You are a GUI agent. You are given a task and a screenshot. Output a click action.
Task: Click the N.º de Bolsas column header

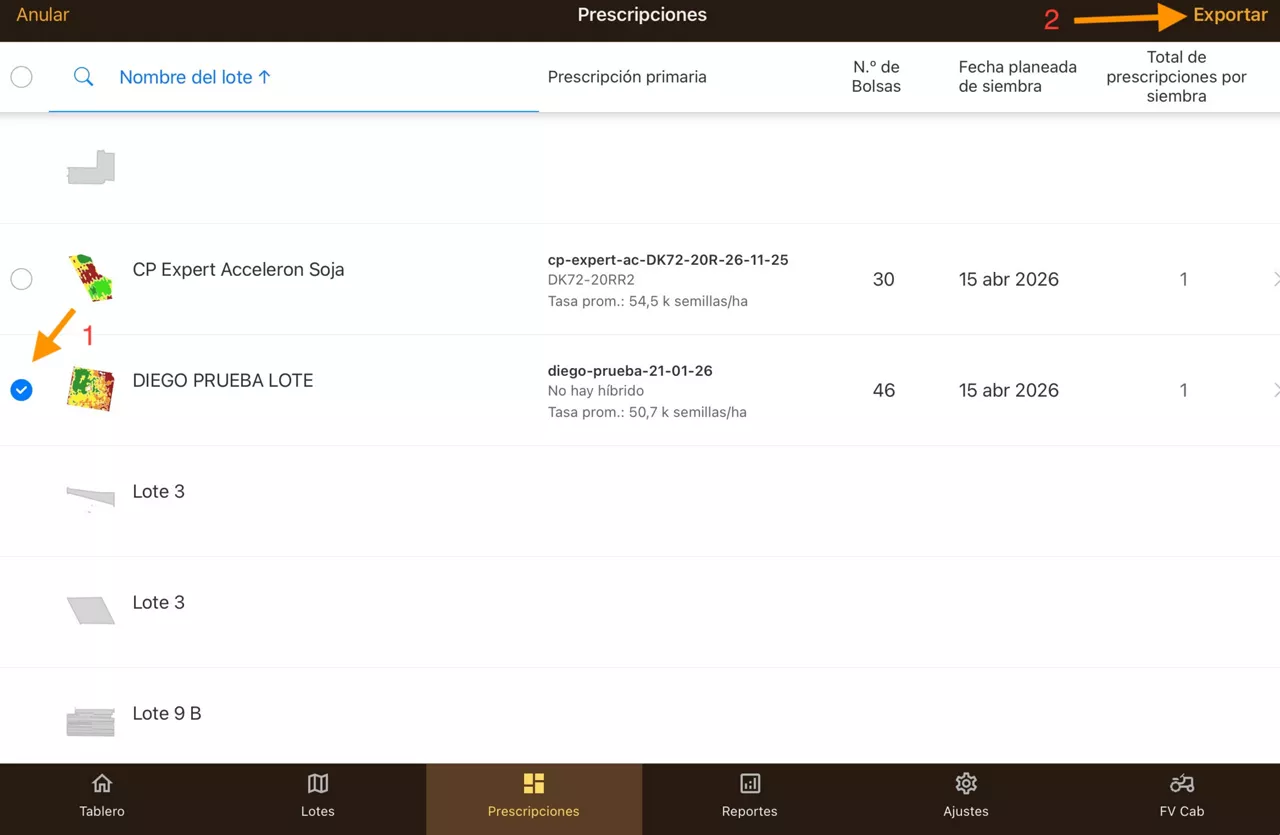(x=876, y=77)
